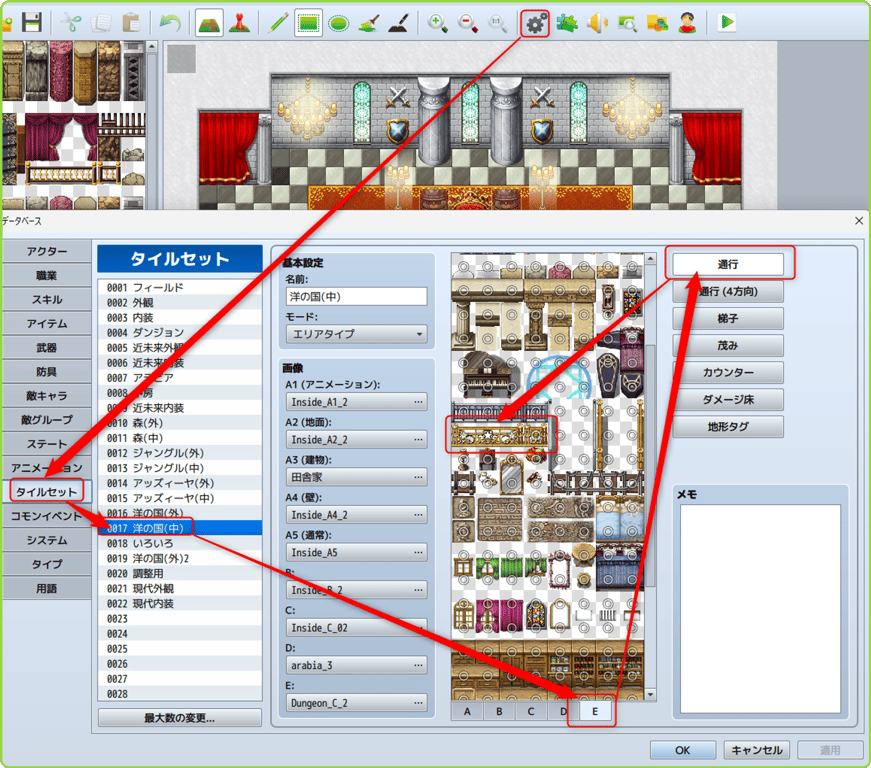Screen dimensions: 871x768
Task: Open the 職業 database tab
Action: coord(47,275)
